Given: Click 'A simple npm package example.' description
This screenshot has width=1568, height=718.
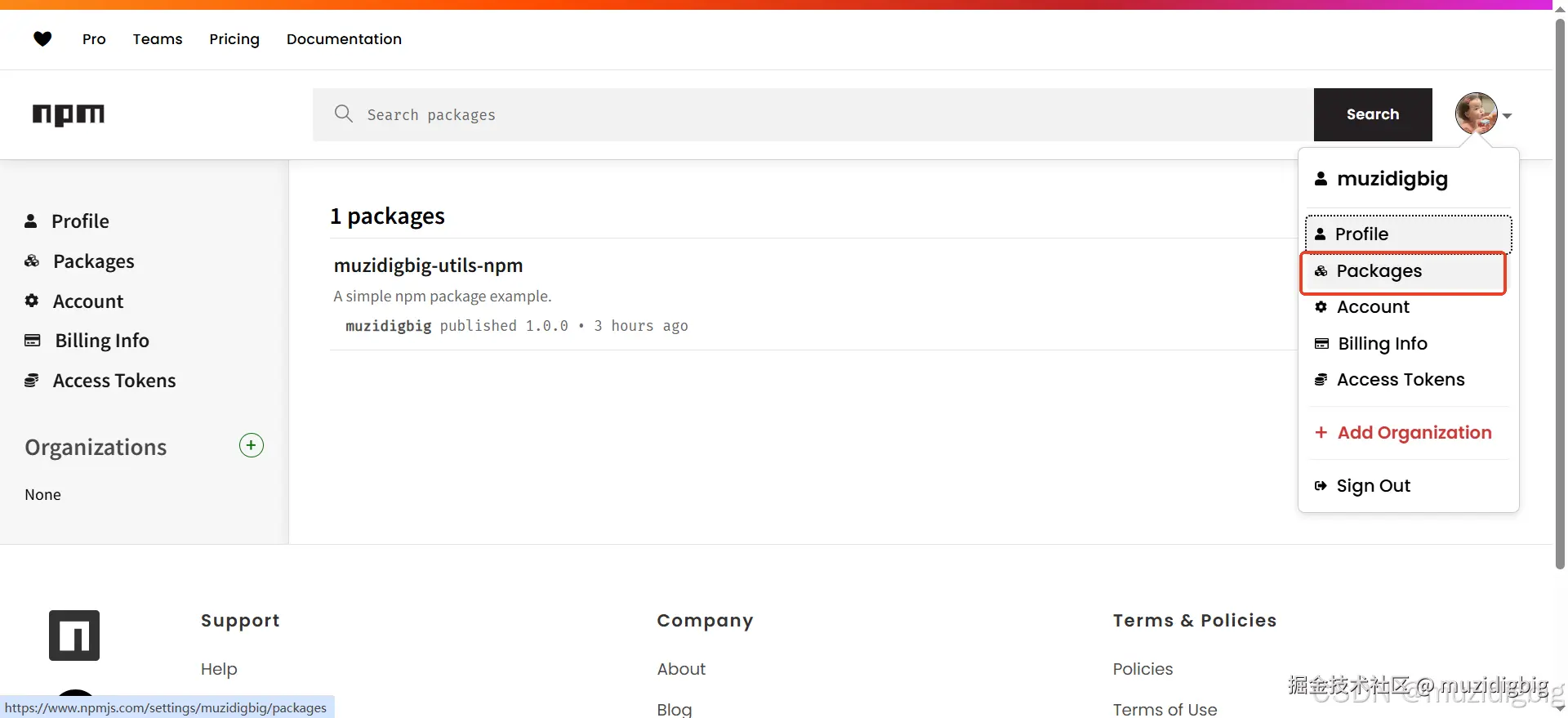Looking at the screenshot, I should point(443,296).
